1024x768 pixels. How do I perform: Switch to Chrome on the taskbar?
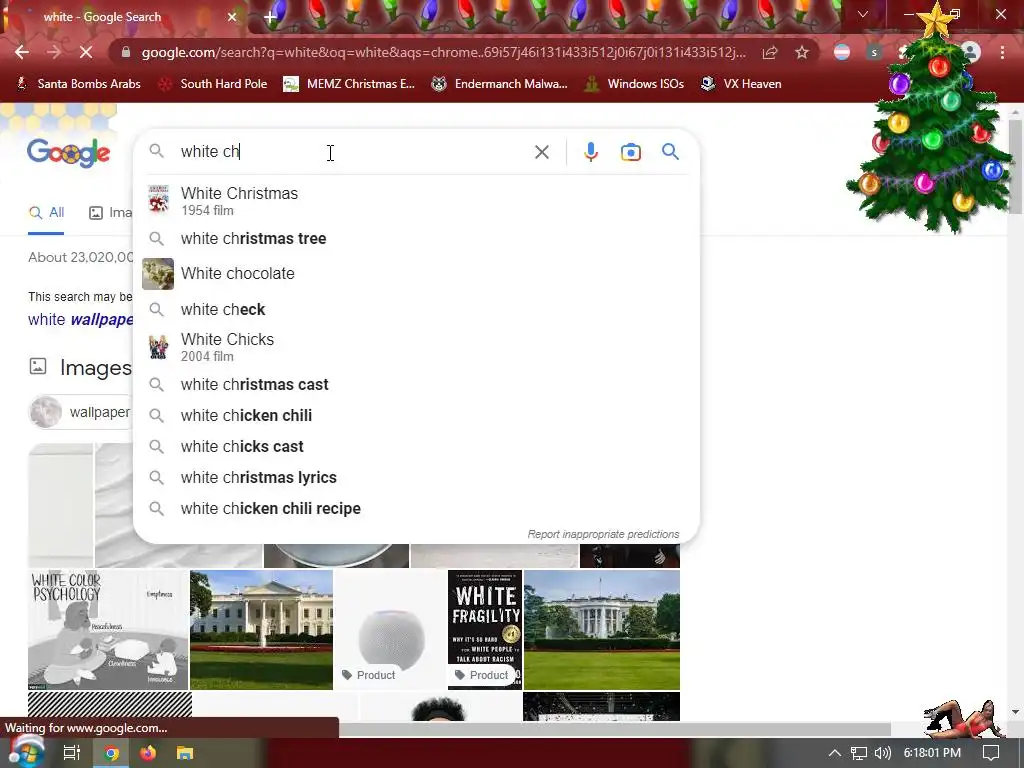tap(112, 753)
